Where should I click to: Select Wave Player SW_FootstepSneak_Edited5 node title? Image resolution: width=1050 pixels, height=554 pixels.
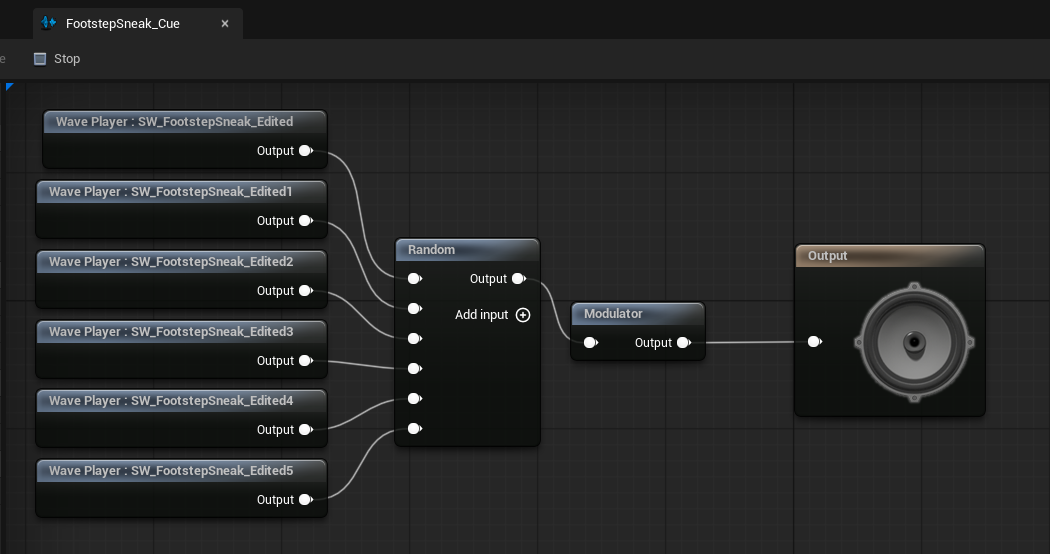tap(181, 471)
